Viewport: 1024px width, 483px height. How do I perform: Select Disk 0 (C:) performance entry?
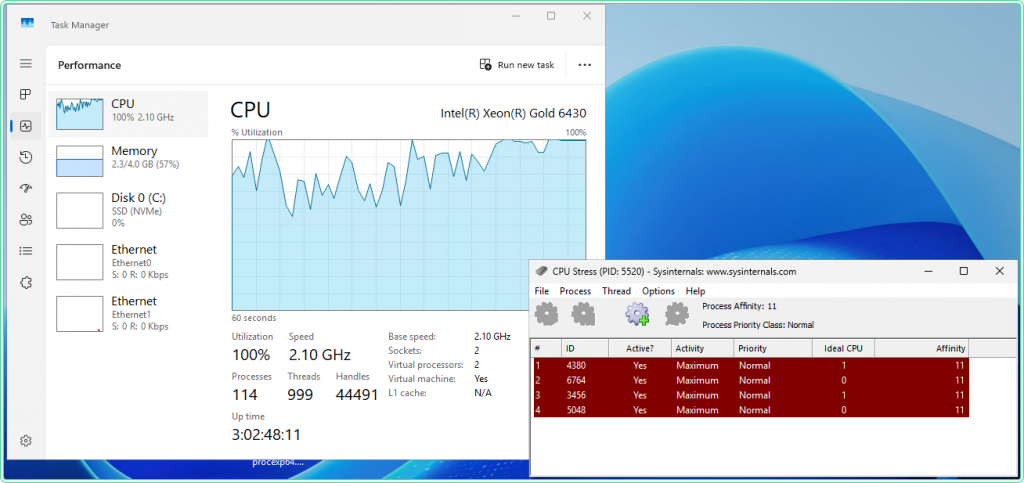click(129, 210)
